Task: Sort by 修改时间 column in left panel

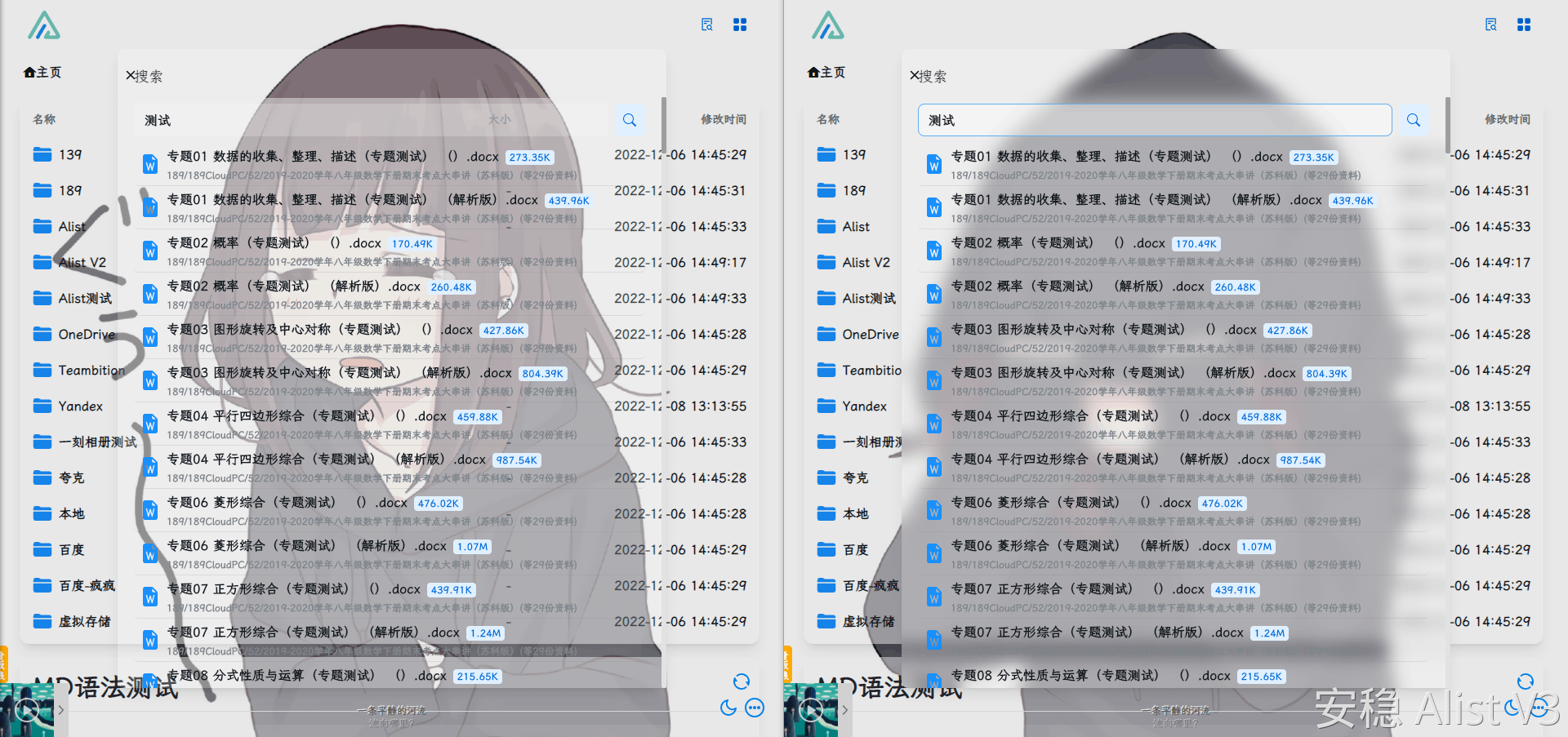Action: pyautogui.click(x=723, y=119)
